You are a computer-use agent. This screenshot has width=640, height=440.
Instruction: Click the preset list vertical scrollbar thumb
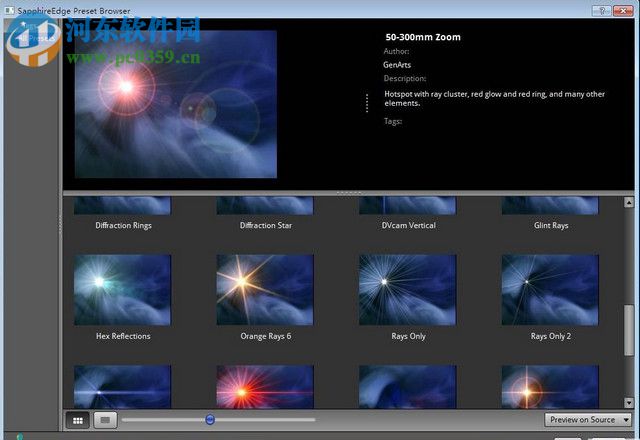[x=629, y=330]
